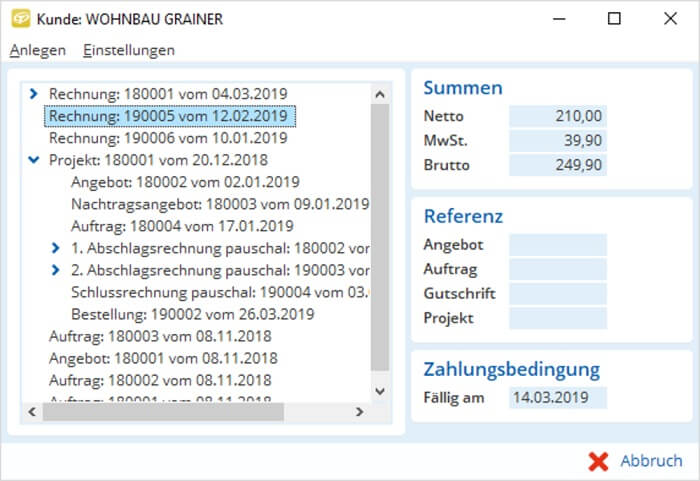The height and width of the screenshot is (481, 700).
Task: Open the Anlegen menu
Action: click(x=38, y=50)
